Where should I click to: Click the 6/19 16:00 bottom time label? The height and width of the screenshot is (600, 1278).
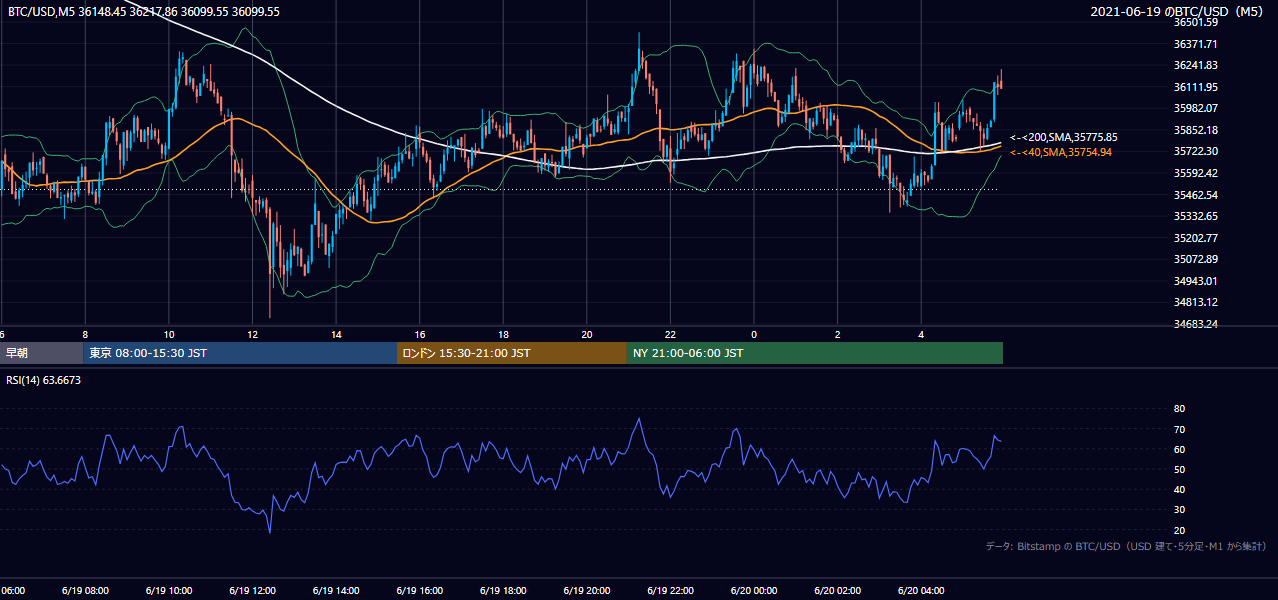pyautogui.click(x=419, y=590)
